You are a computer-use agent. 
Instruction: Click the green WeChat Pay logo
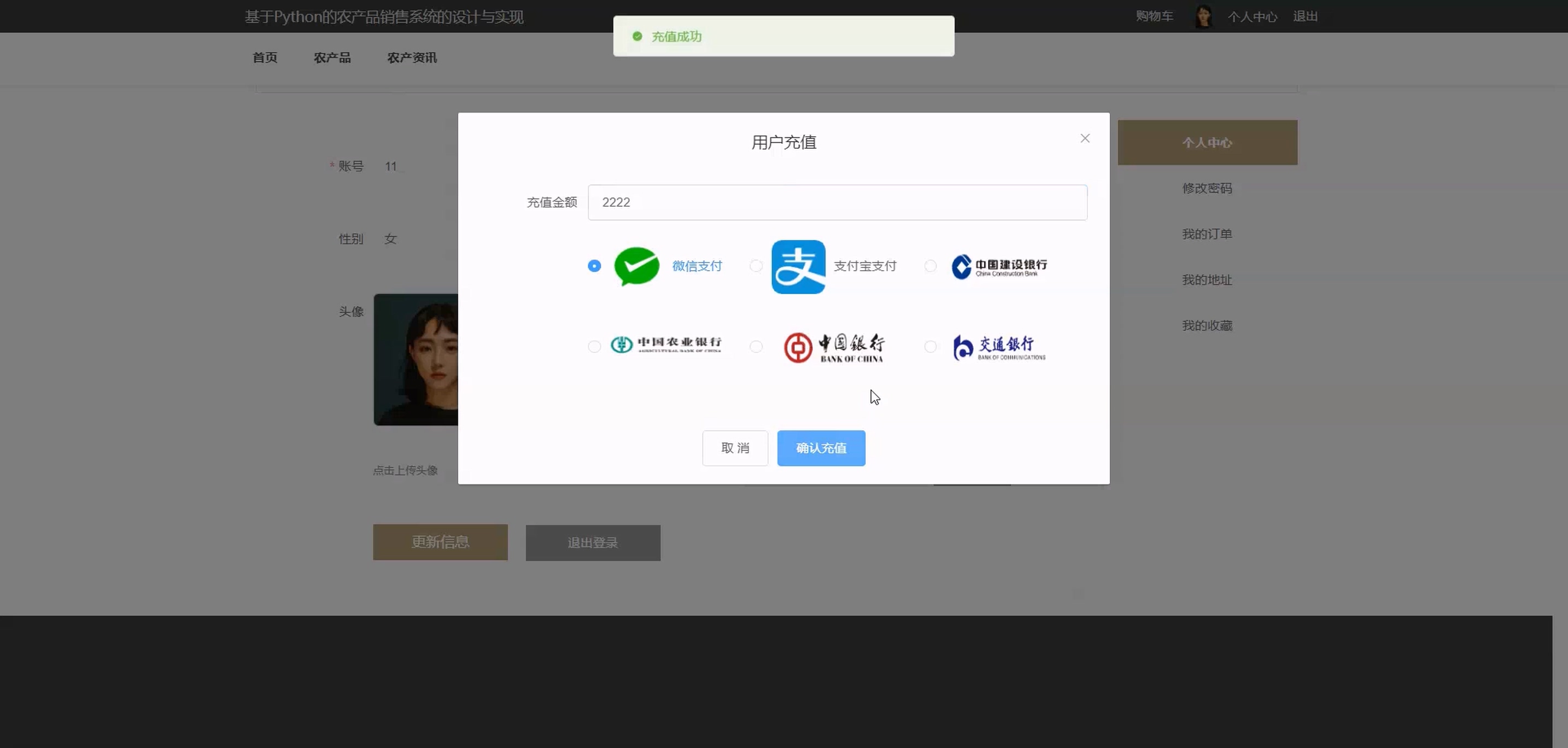tap(637, 266)
